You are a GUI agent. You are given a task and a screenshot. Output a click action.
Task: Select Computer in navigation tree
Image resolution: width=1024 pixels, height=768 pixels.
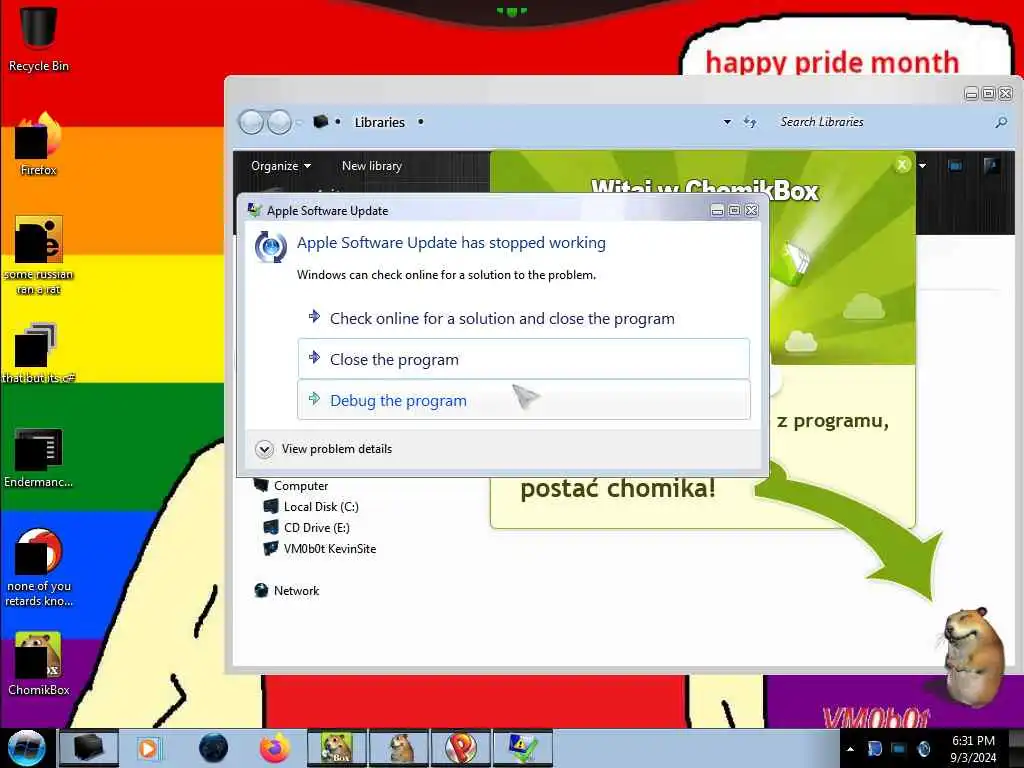[x=291, y=486]
